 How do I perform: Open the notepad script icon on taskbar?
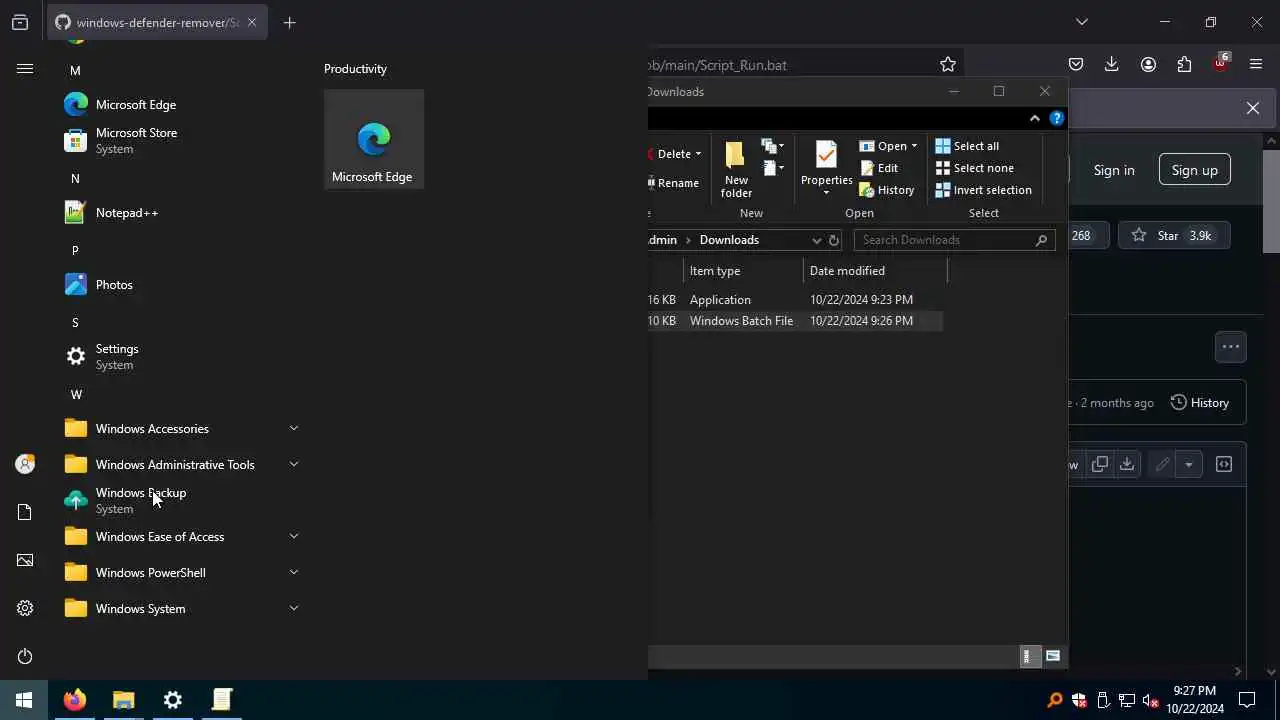221,700
